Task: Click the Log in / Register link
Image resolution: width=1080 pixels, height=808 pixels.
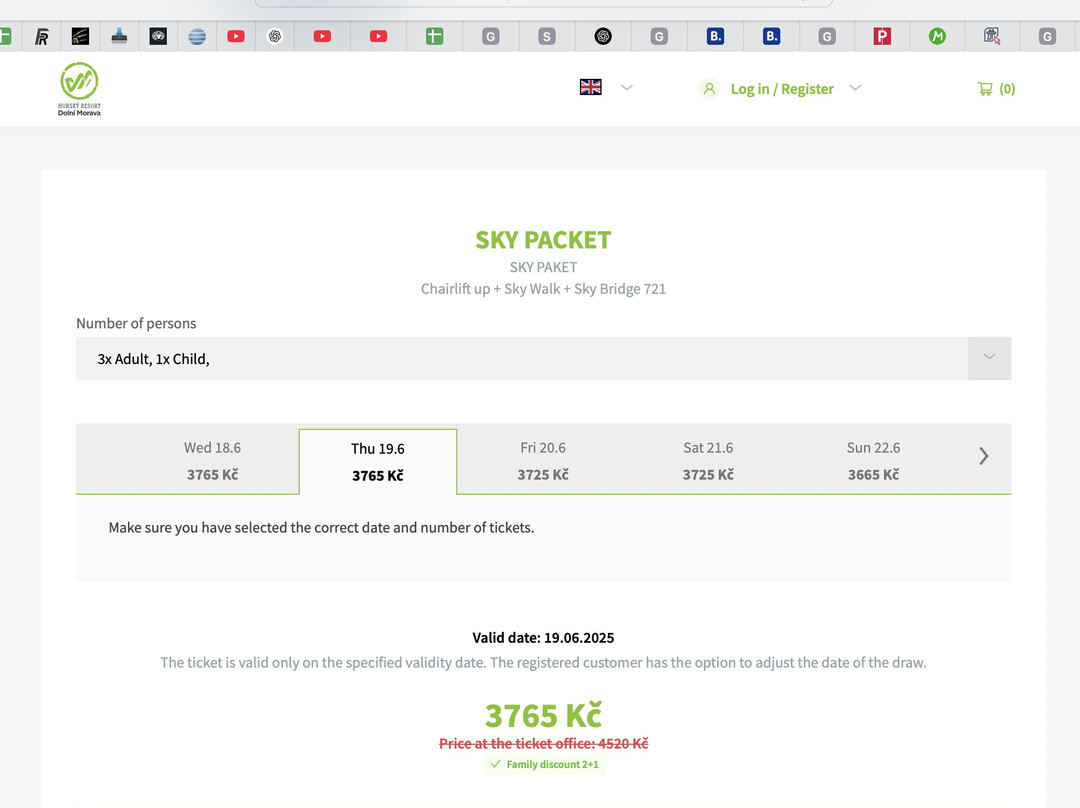Action: 781,89
